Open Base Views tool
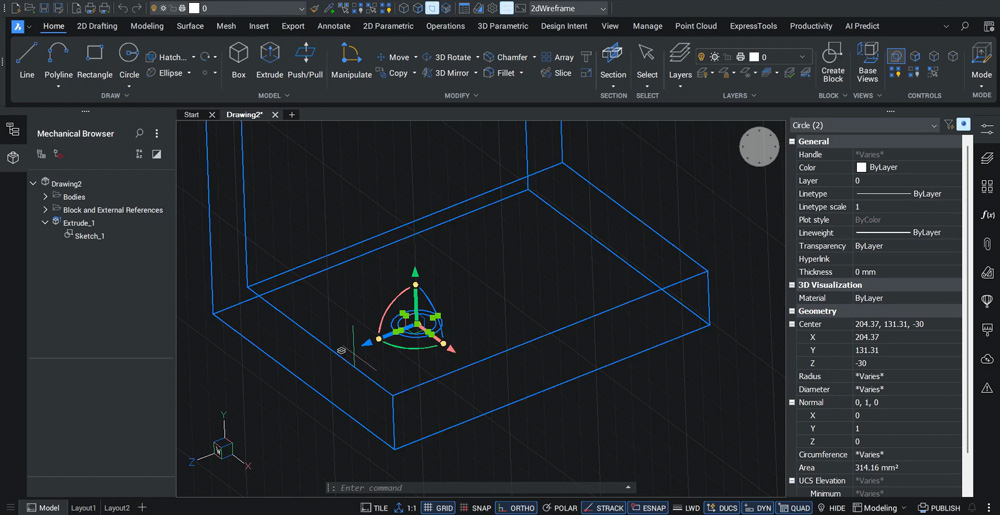The height and width of the screenshot is (515, 1000). pyautogui.click(x=867, y=62)
